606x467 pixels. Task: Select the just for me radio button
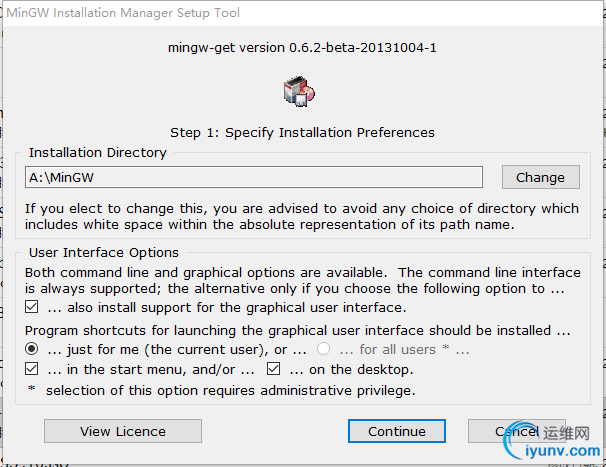pos(32,349)
